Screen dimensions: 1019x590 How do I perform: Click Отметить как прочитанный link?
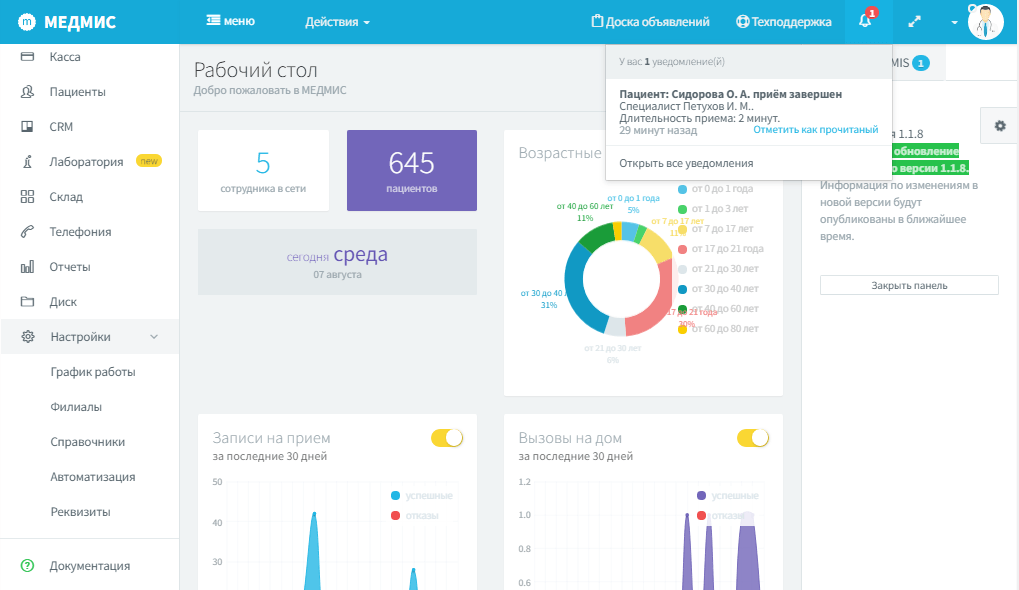(816, 129)
